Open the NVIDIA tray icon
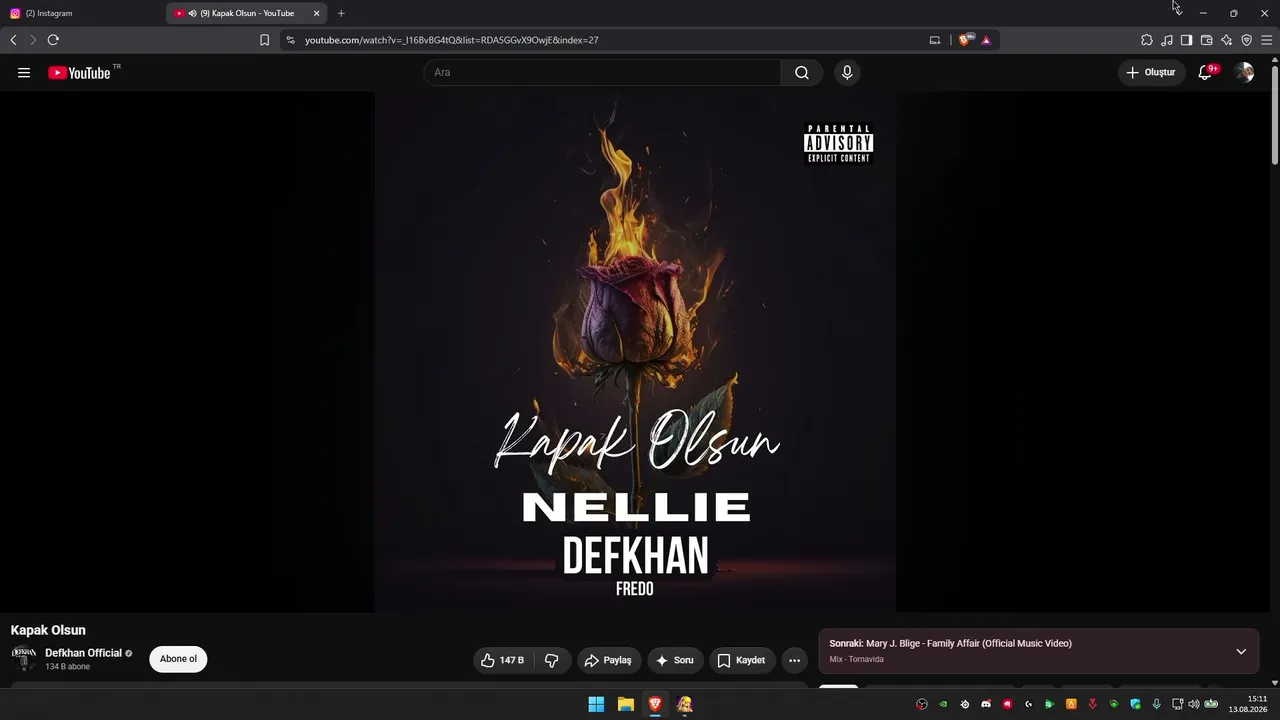Screen dimensions: 1280x720 point(943,704)
